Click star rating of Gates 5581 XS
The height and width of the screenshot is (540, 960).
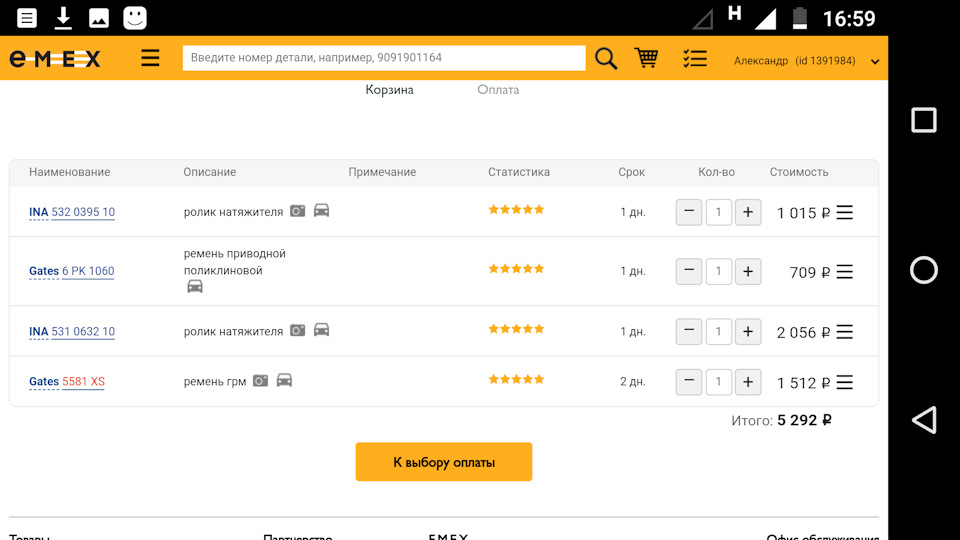tap(516, 379)
